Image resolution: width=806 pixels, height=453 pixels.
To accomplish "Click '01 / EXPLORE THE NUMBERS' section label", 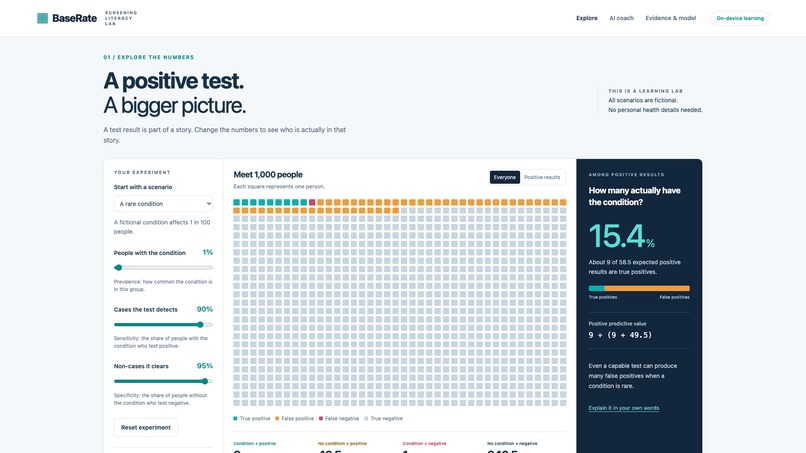I will (x=149, y=57).
